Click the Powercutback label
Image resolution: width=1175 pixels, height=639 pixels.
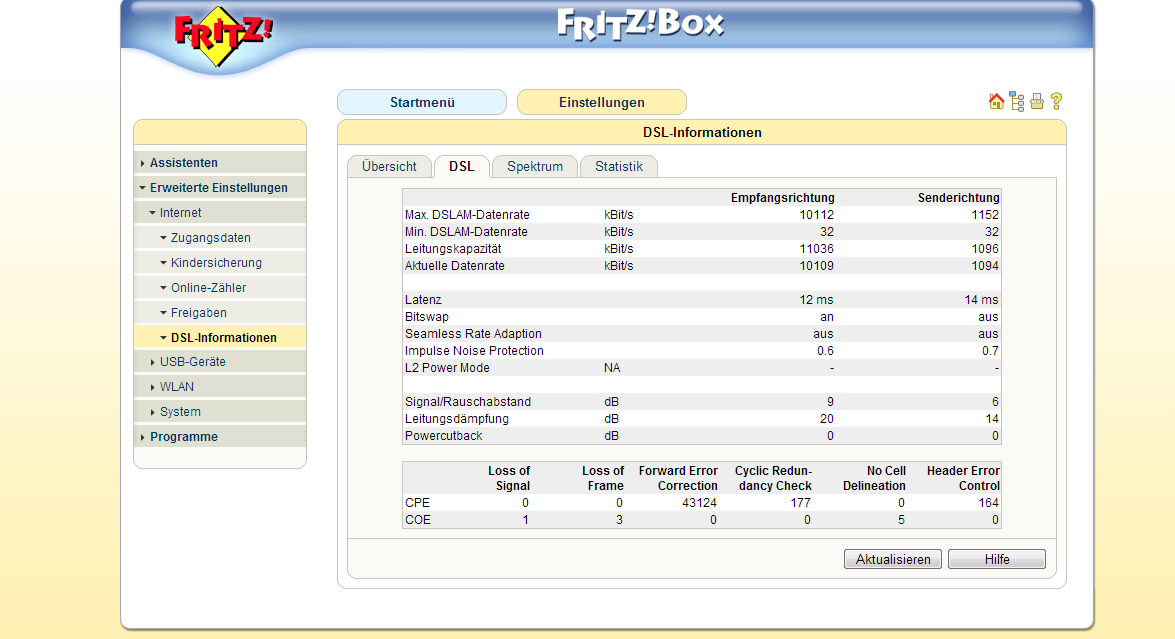point(444,436)
